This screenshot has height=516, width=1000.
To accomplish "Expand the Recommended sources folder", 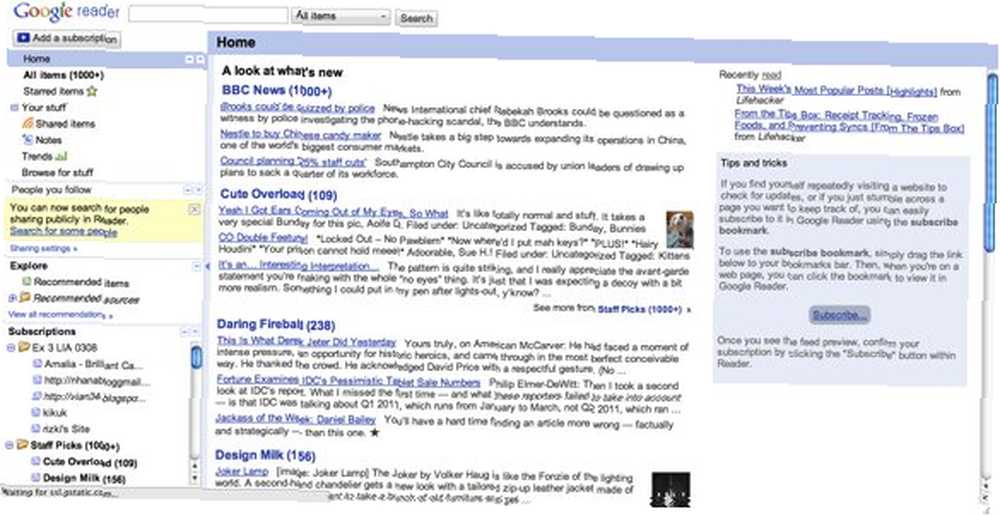I will (x=12, y=298).
